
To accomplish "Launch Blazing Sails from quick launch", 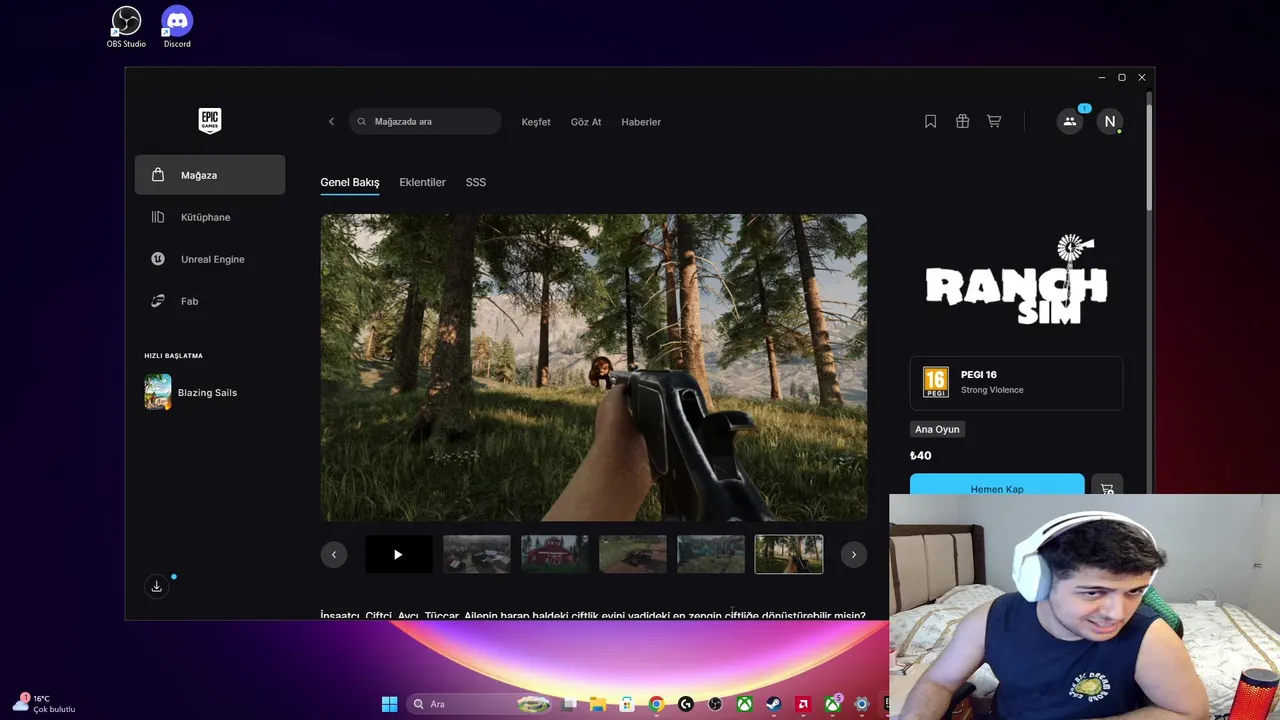I will pos(192,392).
